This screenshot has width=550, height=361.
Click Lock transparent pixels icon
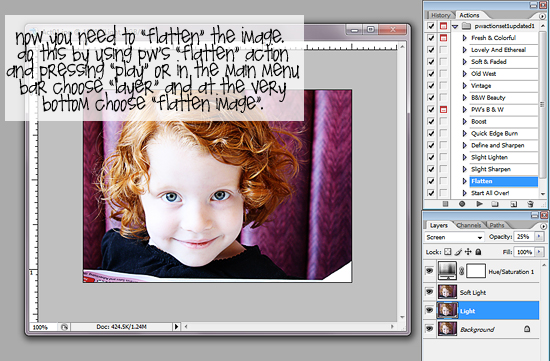point(448,252)
